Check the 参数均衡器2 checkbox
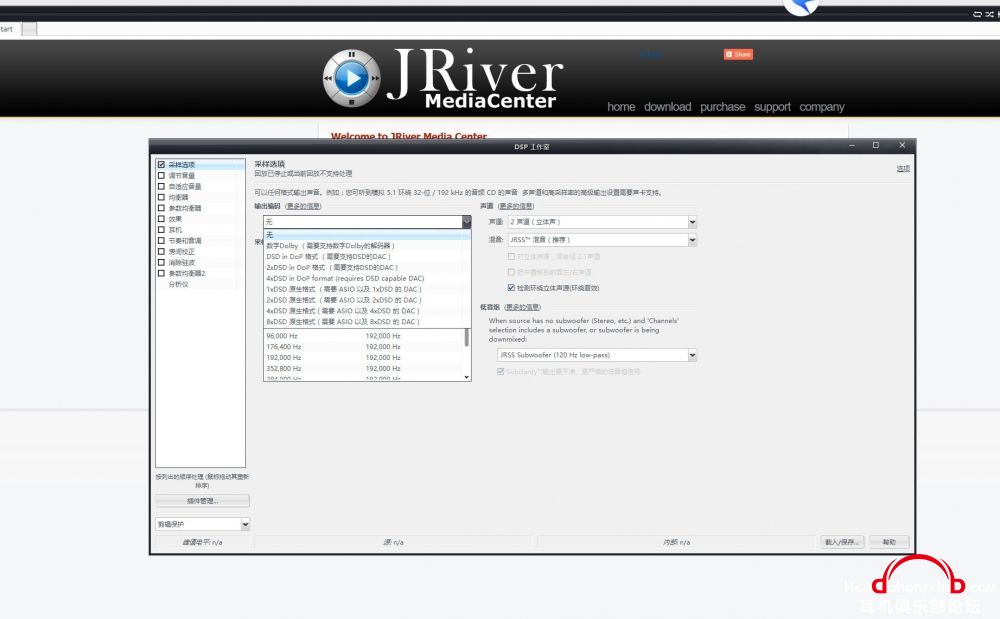The height and width of the screenshot is (619, 1000). (x=161, y=273)
